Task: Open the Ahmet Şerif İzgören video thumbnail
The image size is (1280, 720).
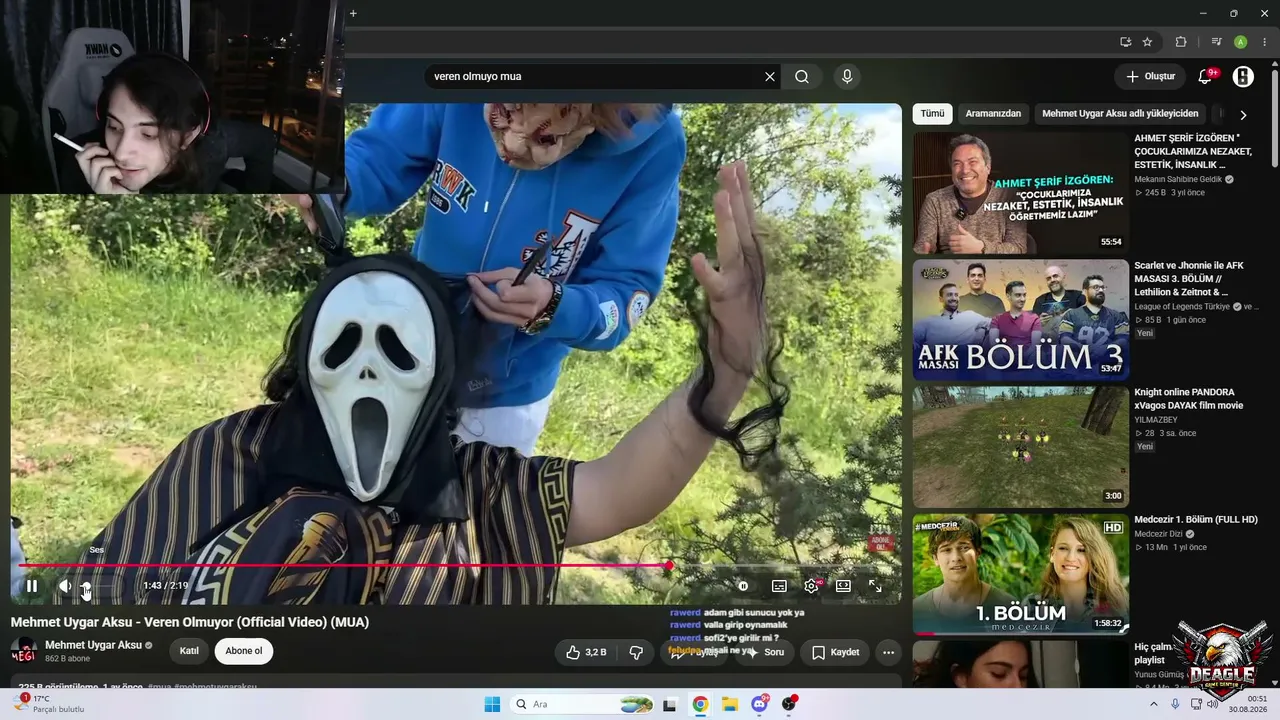Action: (x=1021, y=192)
